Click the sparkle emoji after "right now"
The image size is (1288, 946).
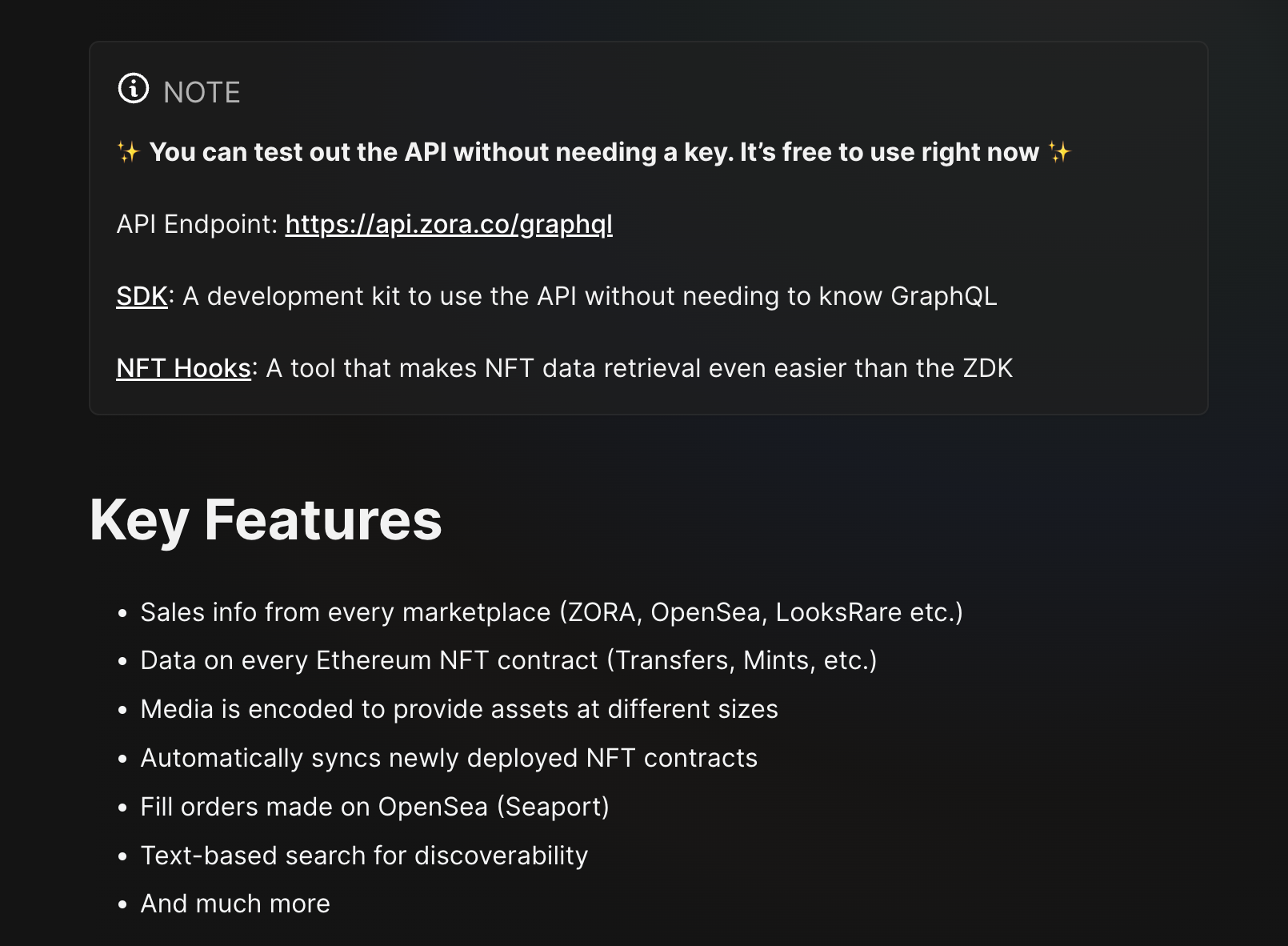1059,152
